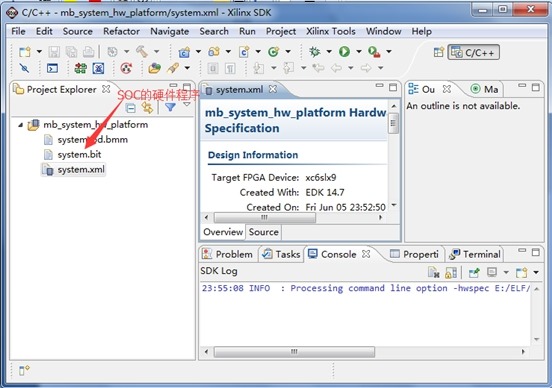This screenshot has width=552, height=388.
Task: Toggle the Scroll Lock icon in Console
Action: point(451,272)
